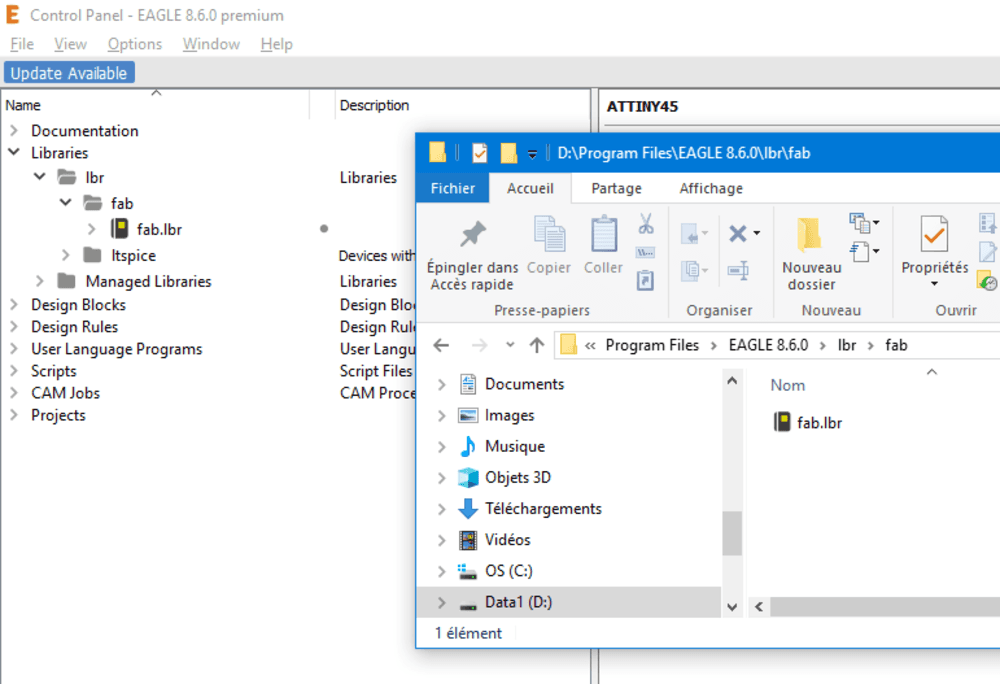Collapse the Libraries node

(14, 153)
